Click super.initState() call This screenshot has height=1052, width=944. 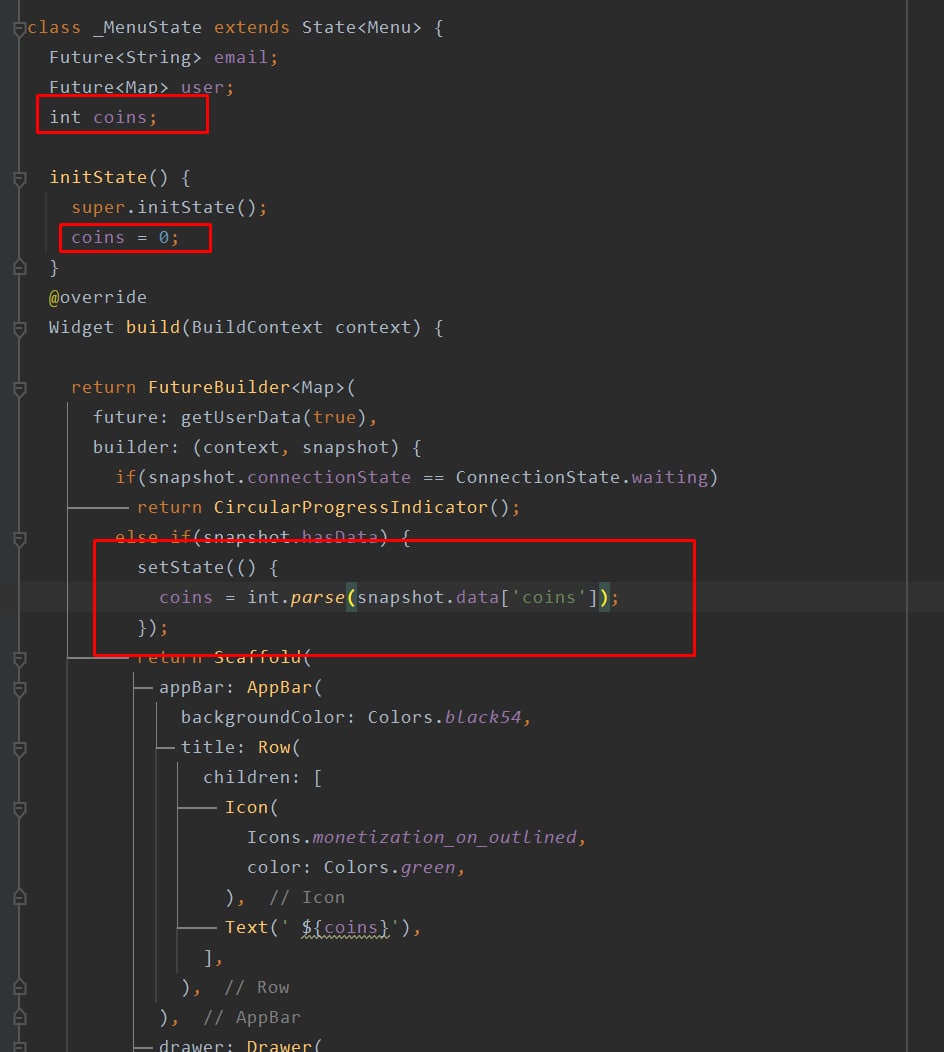coord(163,207)
